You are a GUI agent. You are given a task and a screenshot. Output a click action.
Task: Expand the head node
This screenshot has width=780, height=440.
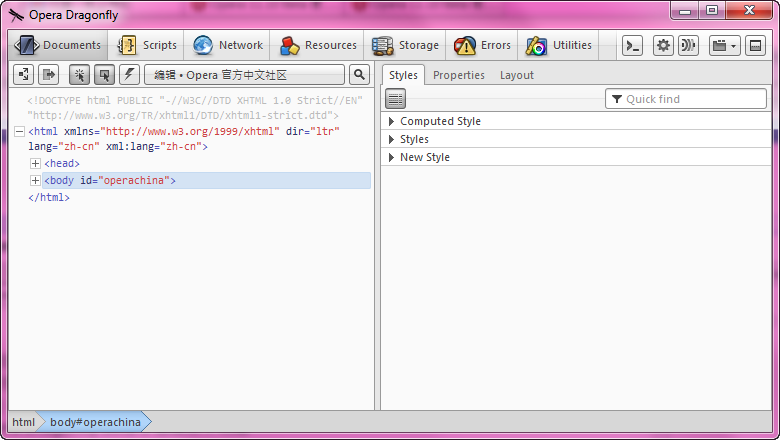(x=35, y=164)
